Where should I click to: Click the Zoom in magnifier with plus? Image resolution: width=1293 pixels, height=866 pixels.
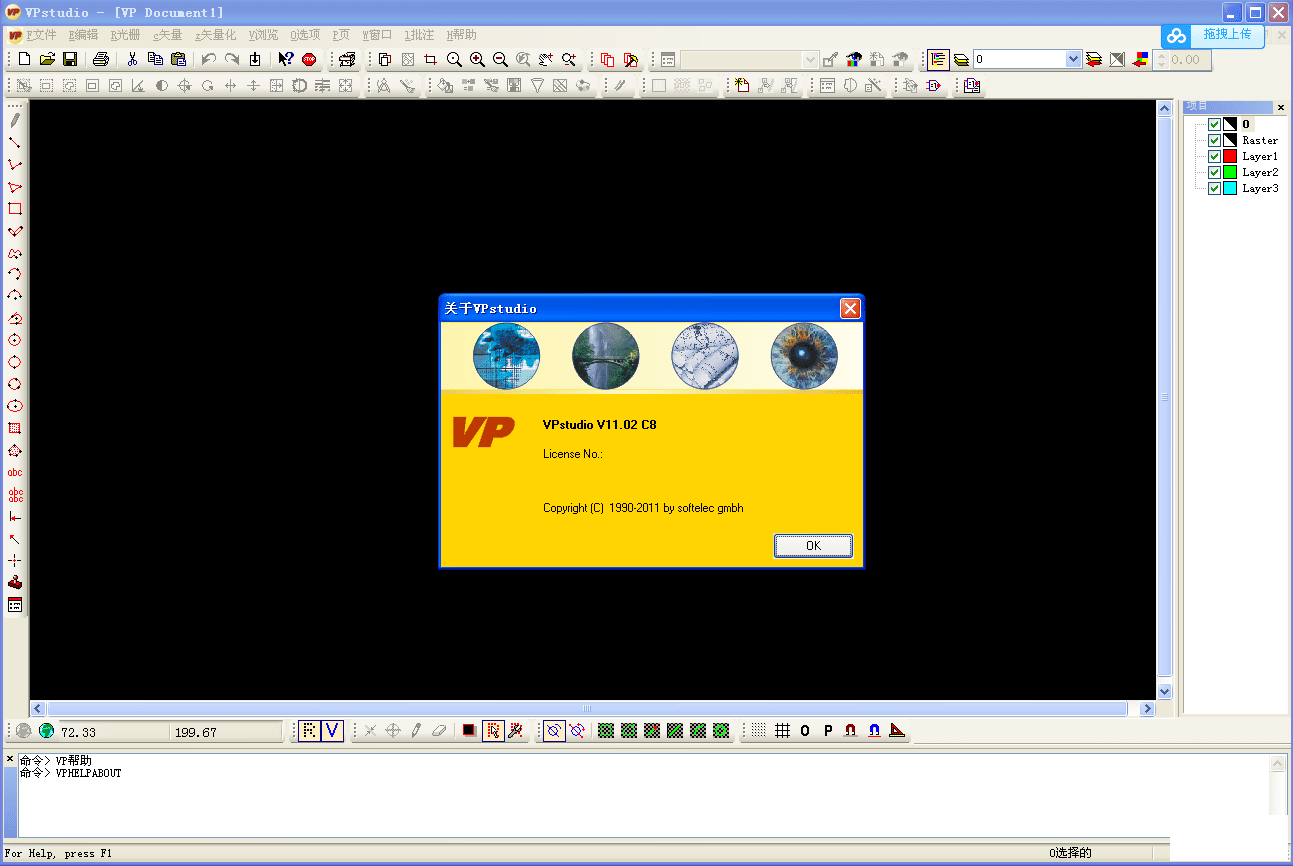[477, 60]
